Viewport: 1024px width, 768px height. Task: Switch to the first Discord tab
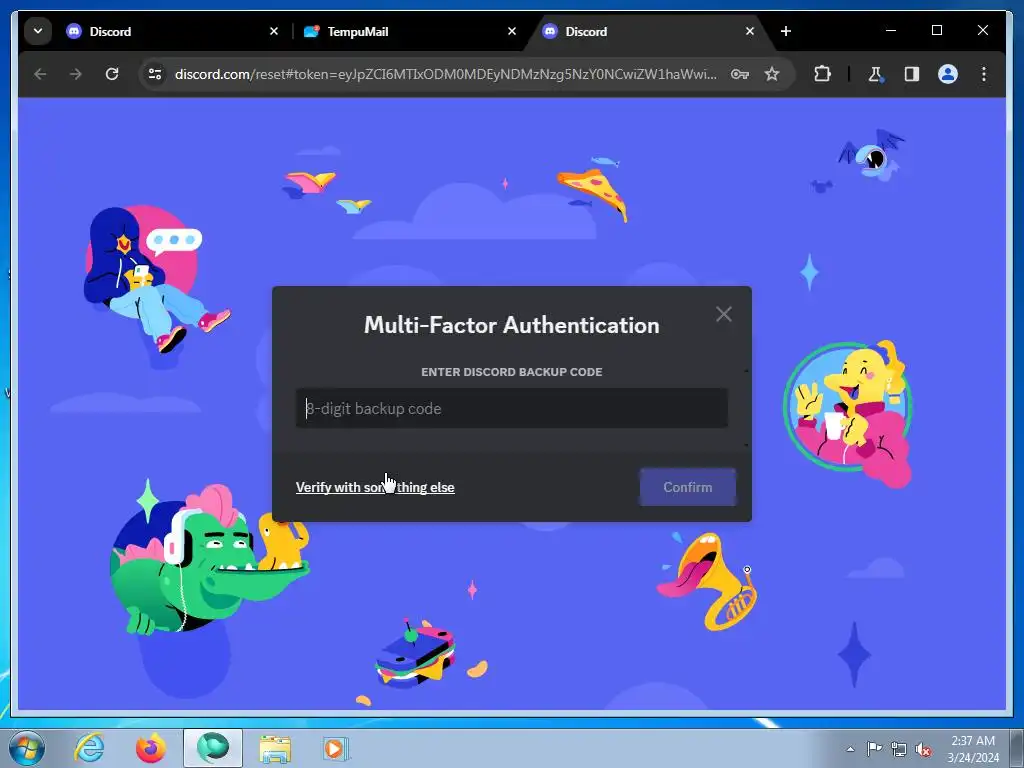(171, 31)
